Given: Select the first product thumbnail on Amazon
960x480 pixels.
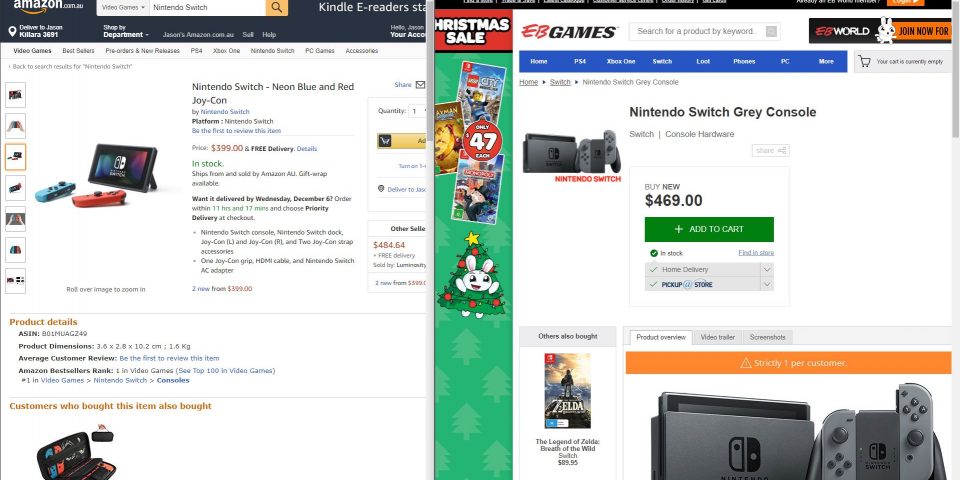Looking at the screenshot, I should tap(15, 95).
